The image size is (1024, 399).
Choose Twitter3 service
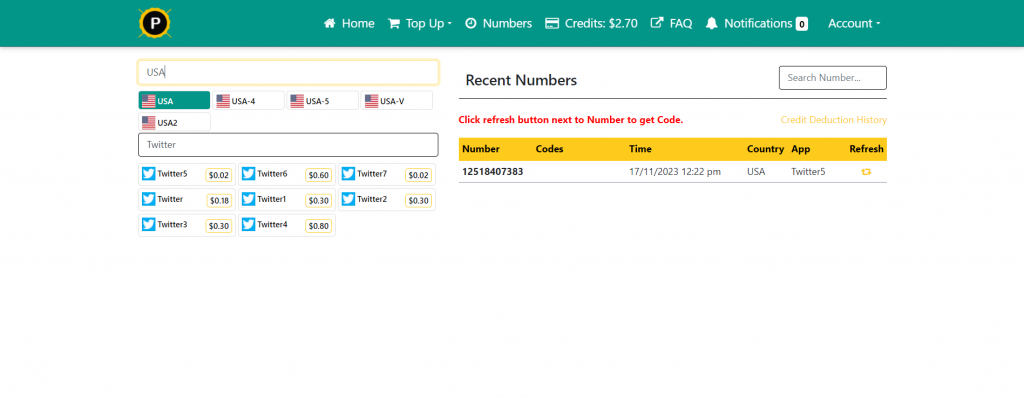click(x=187, y=225)
